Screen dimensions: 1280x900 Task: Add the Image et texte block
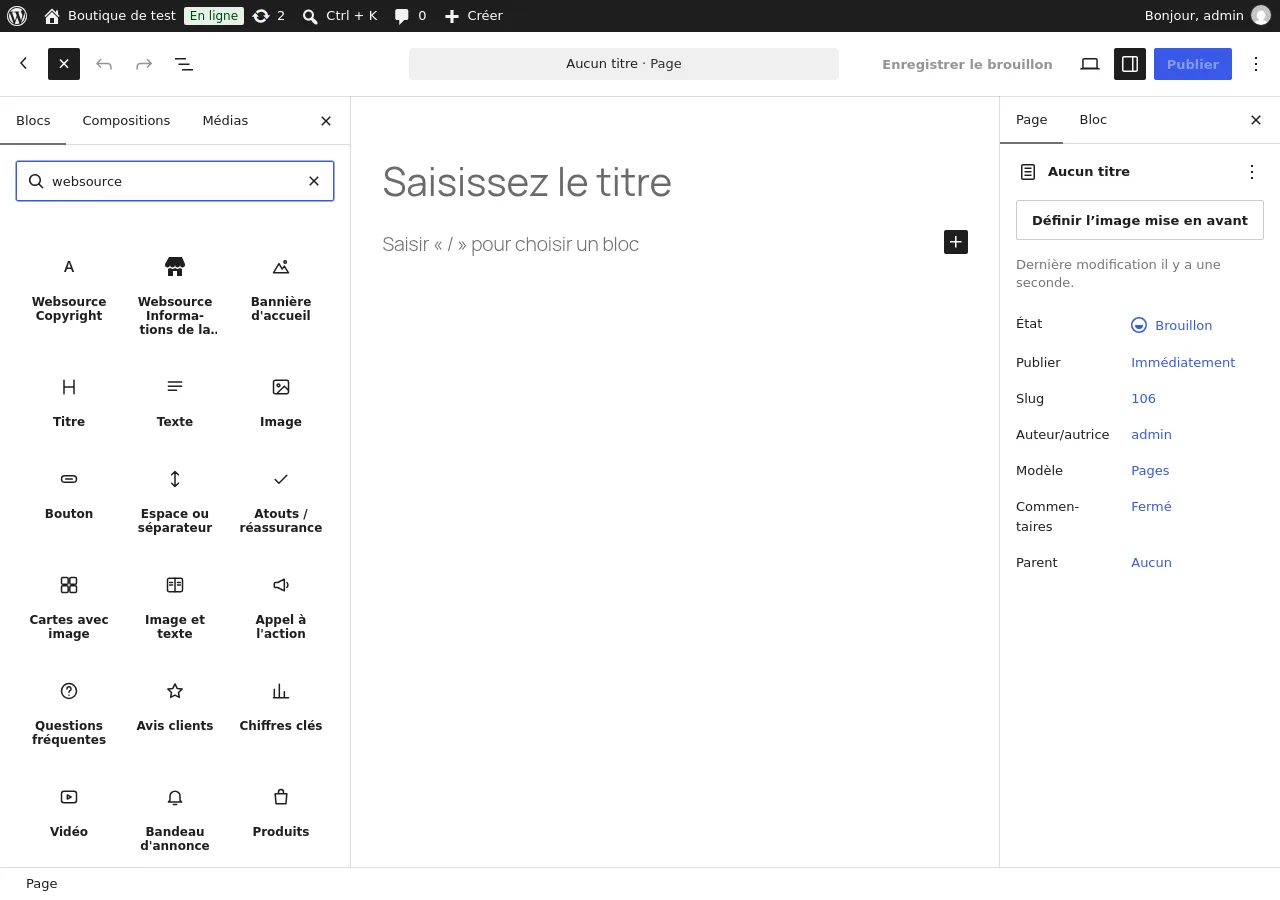tap(175, 607)
